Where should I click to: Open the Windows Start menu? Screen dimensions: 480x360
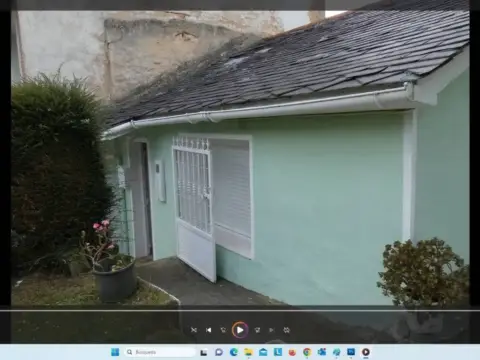click(115, 352)
